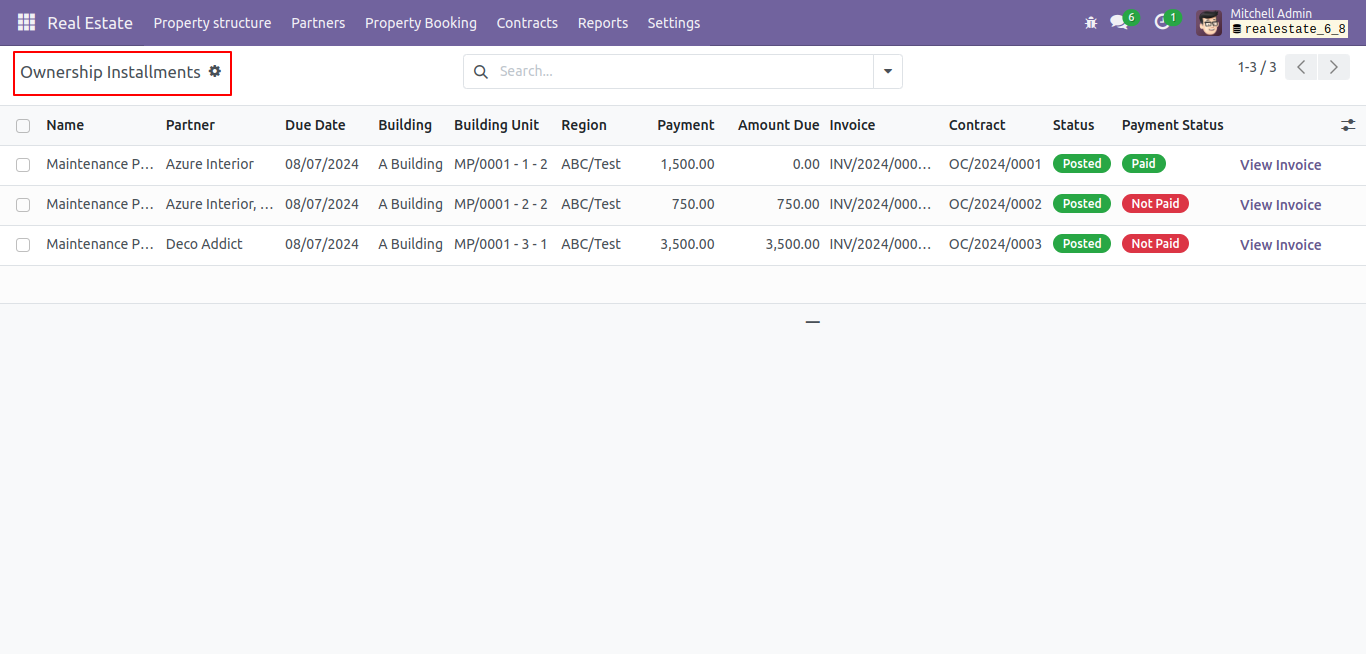Open the Settings menu
1366x654 pixels.
tap(674, 23)
